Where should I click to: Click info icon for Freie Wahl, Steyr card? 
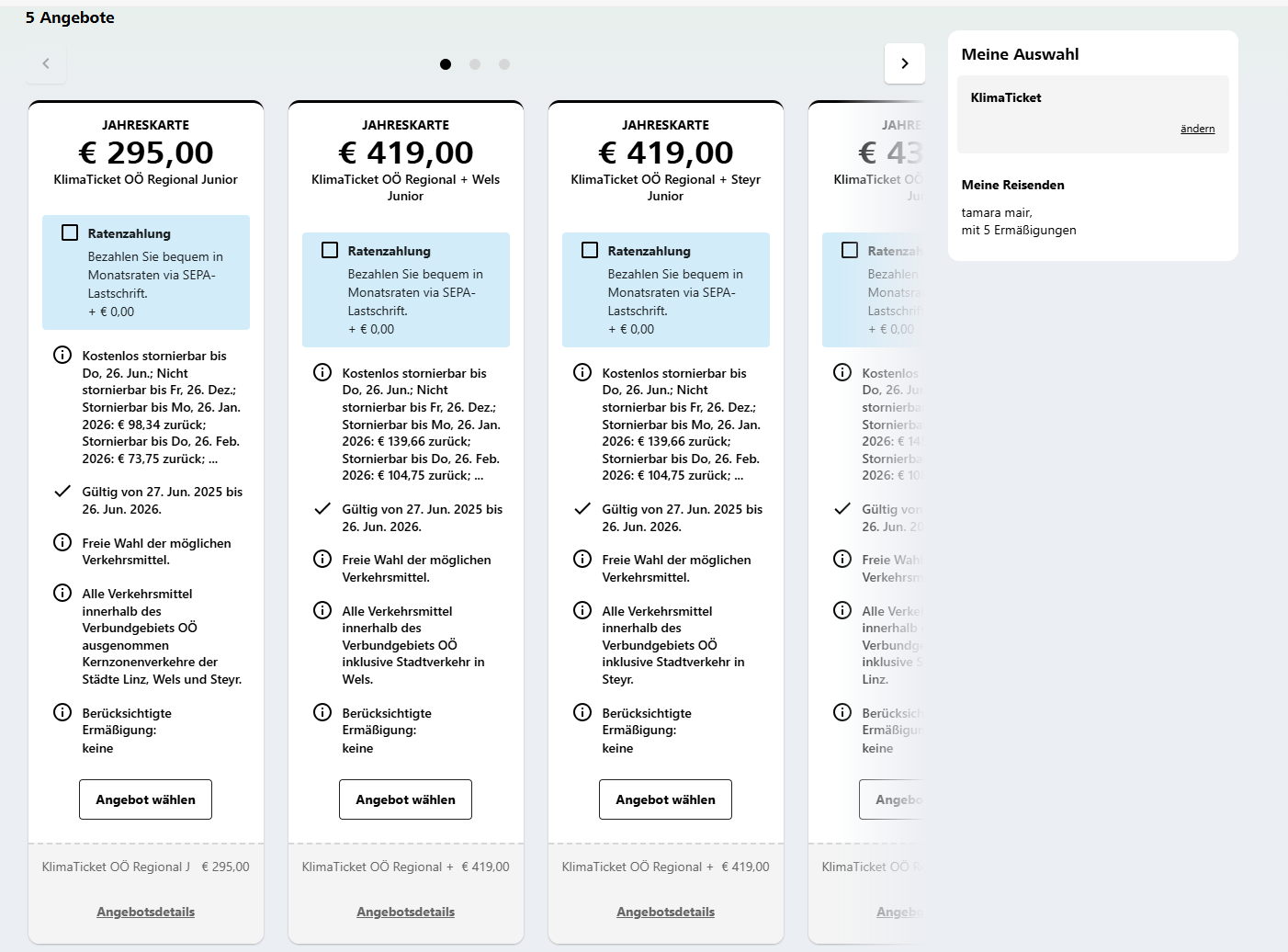pyautogui.click(x=582, y=559)
